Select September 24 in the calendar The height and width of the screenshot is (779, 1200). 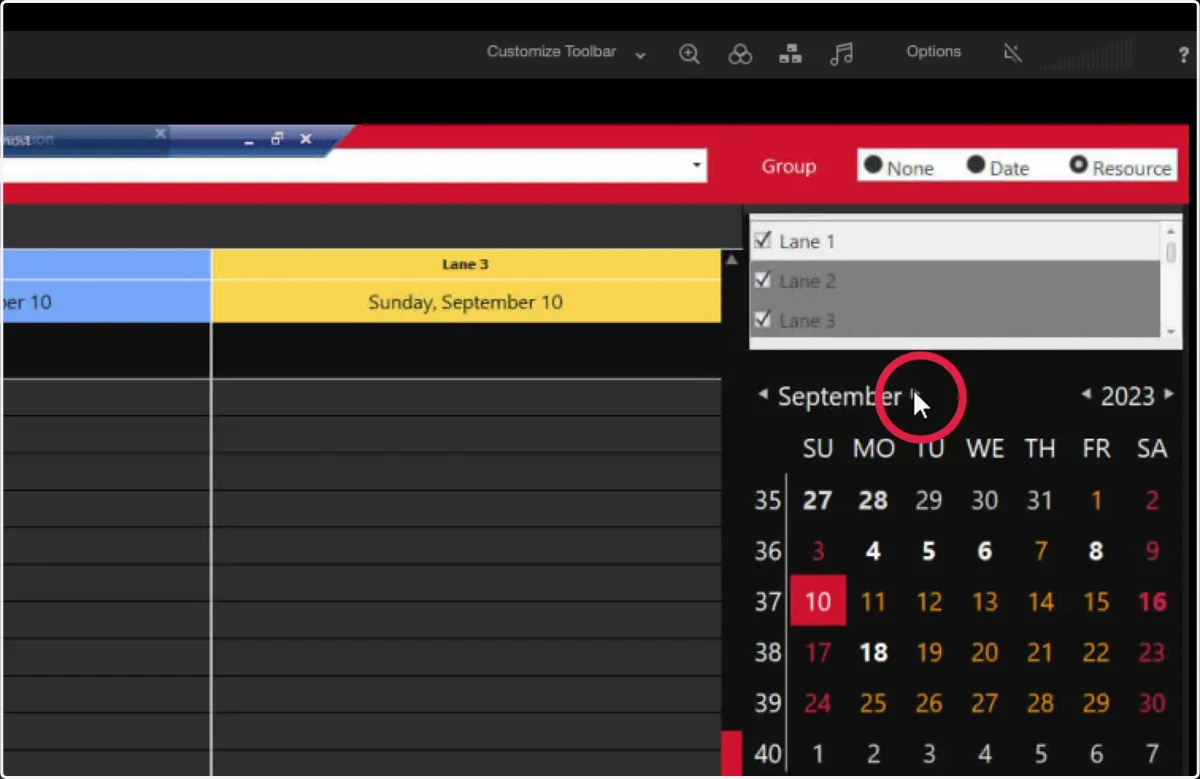[818, 703]
